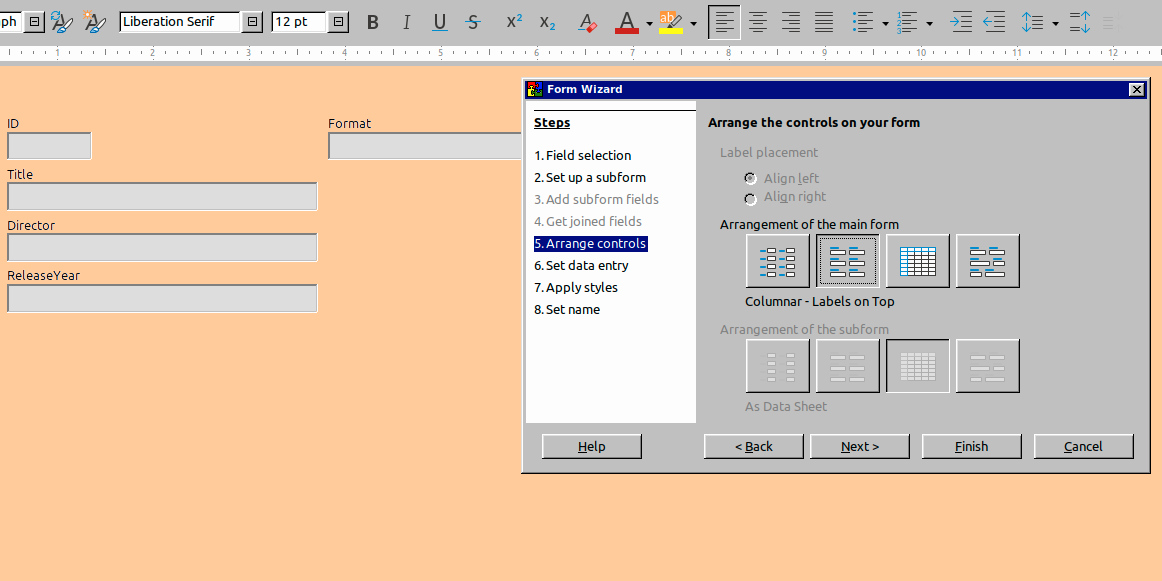Center align the paragraph

coord(758,22)
